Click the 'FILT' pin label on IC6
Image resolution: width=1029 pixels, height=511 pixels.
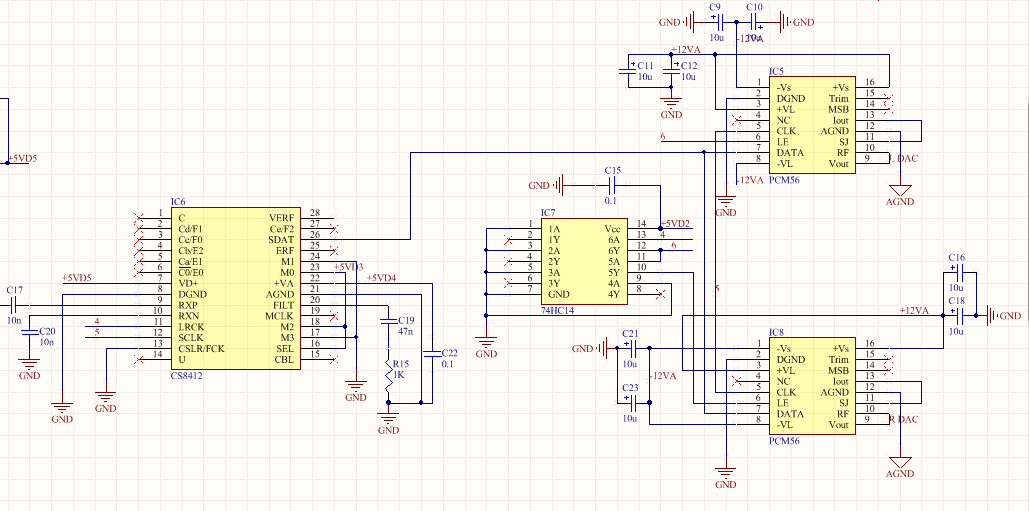pos(284,305)
